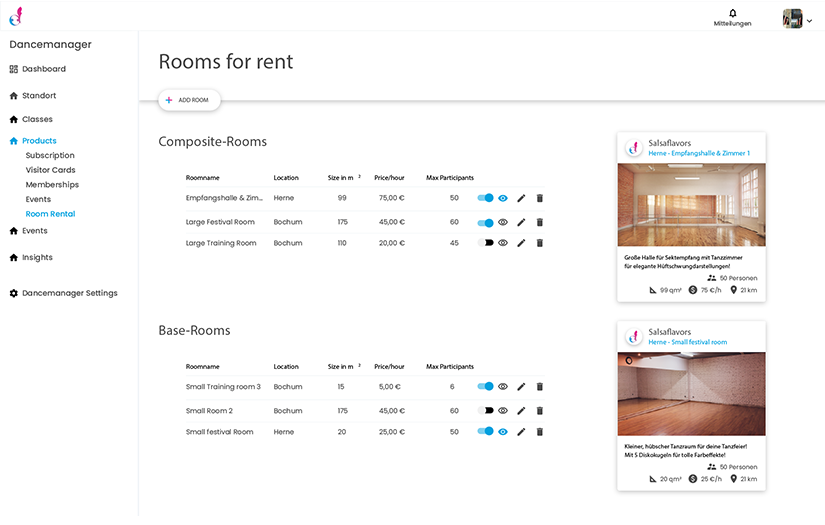Delete Large Training Room trash icon

(539, 243)
